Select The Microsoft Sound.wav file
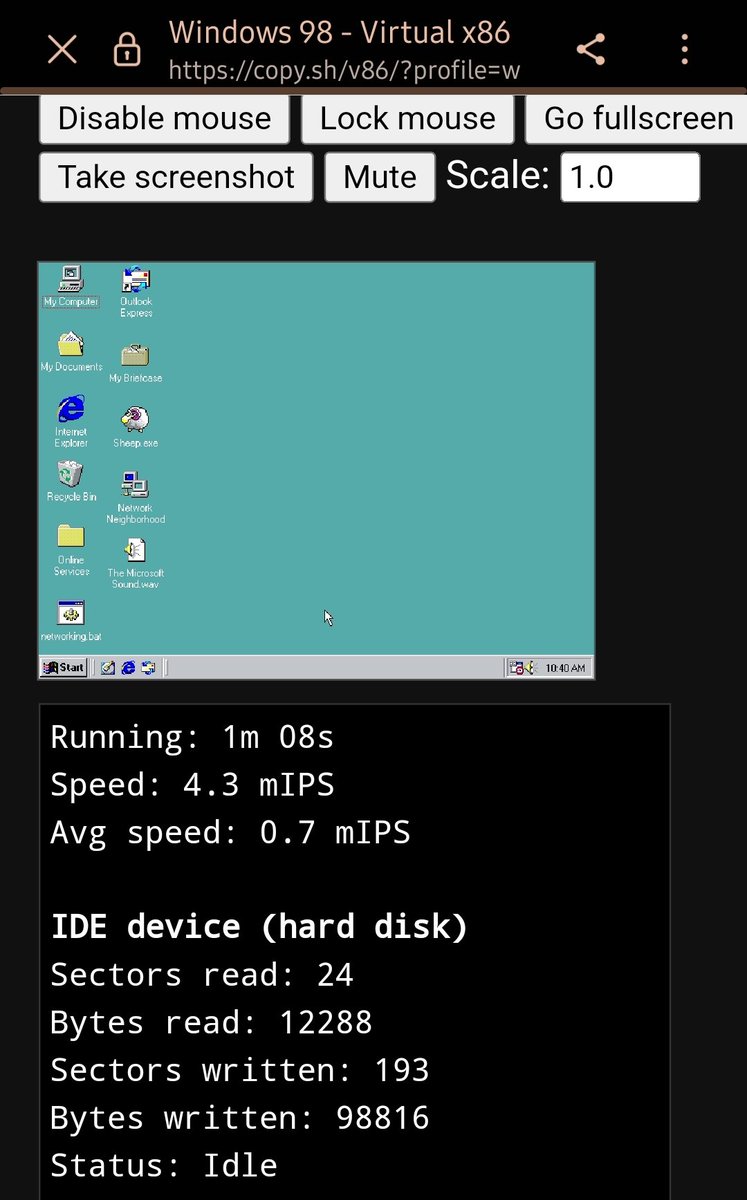Screen dimensions: 747x1200 [x=135, y=563]
